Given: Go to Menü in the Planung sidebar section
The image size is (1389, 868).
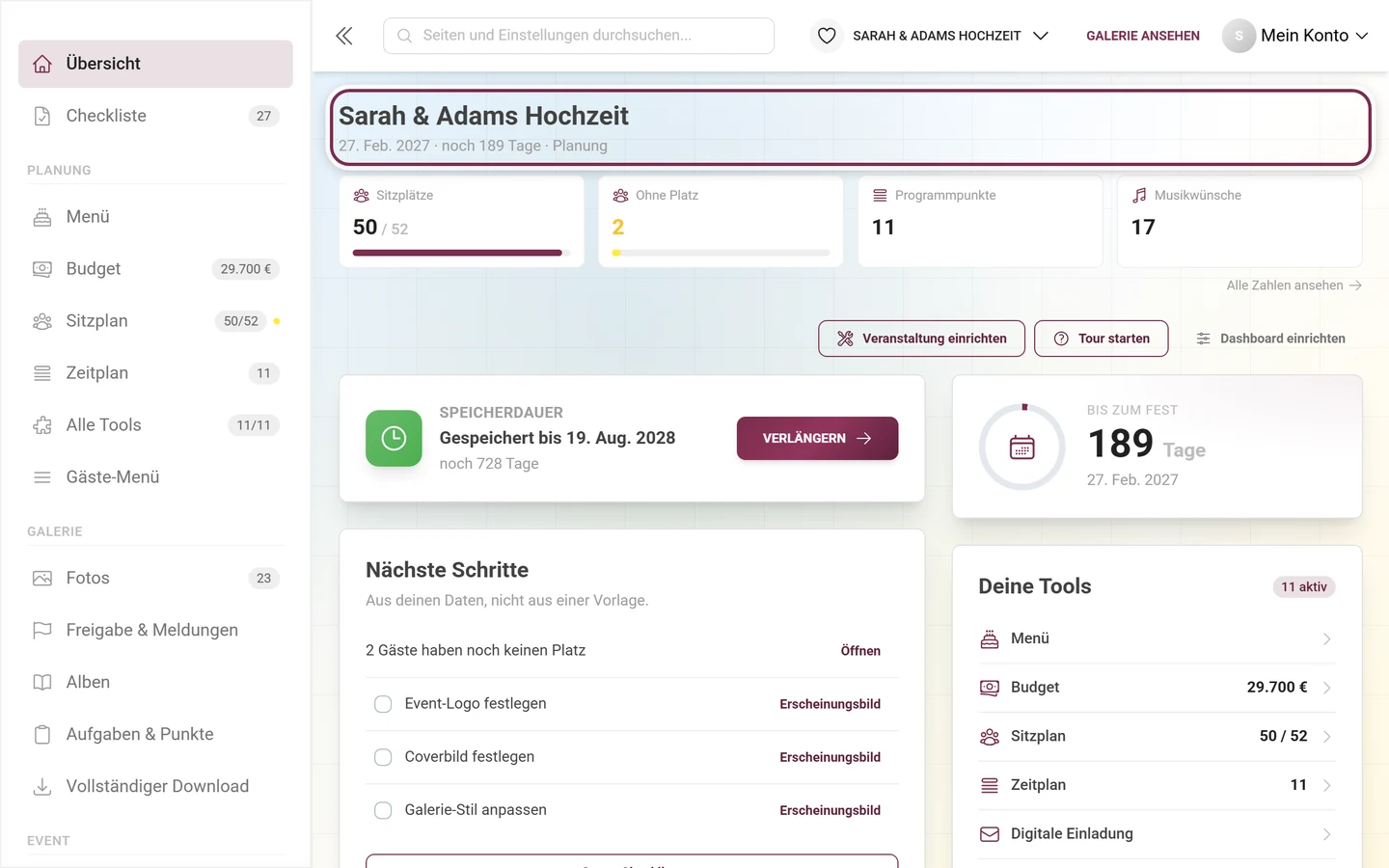Looking at the screenshot, I should pyautogui.click(x=155, y=217).
